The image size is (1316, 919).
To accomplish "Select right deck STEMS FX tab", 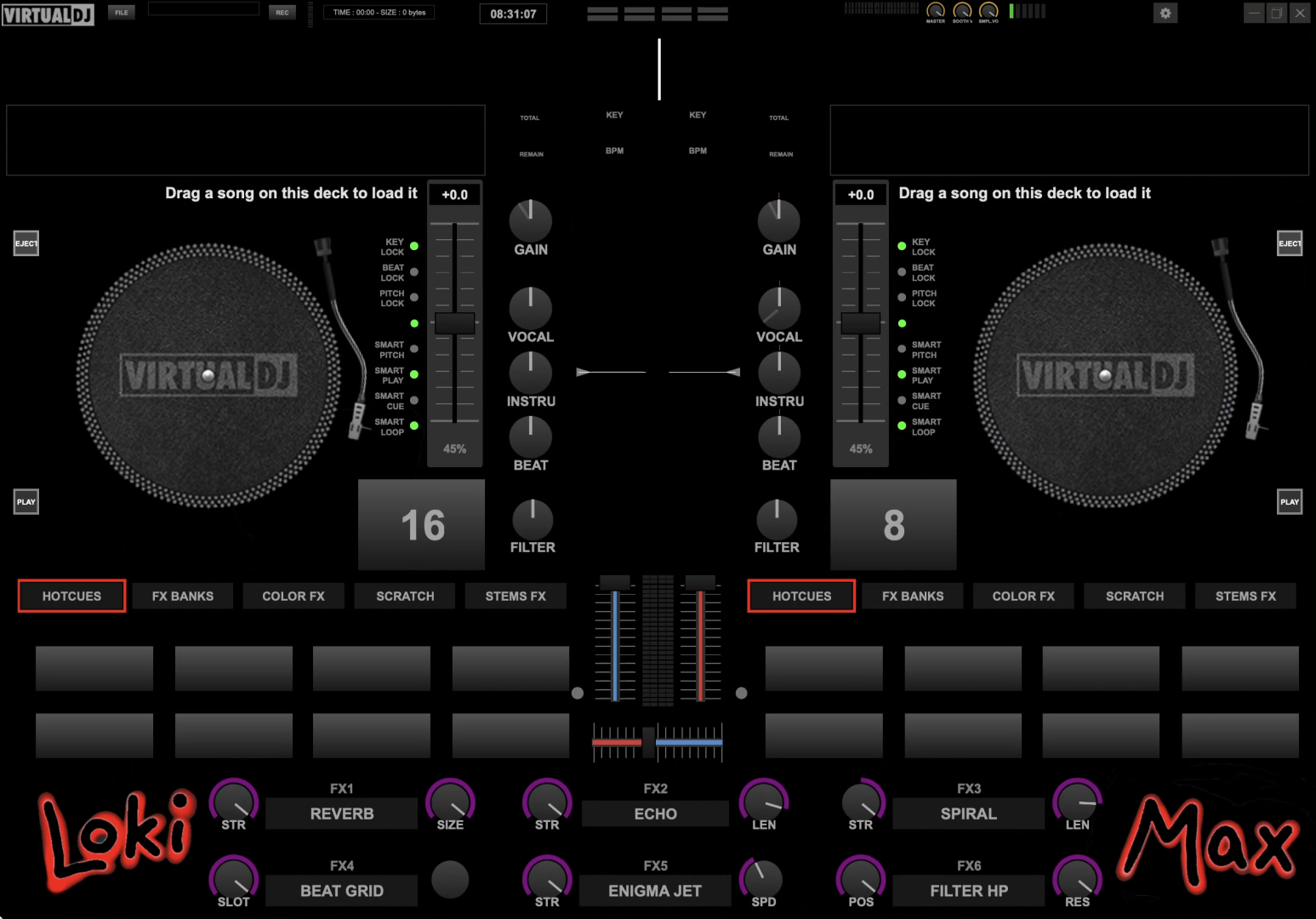I will point(1245,596).
